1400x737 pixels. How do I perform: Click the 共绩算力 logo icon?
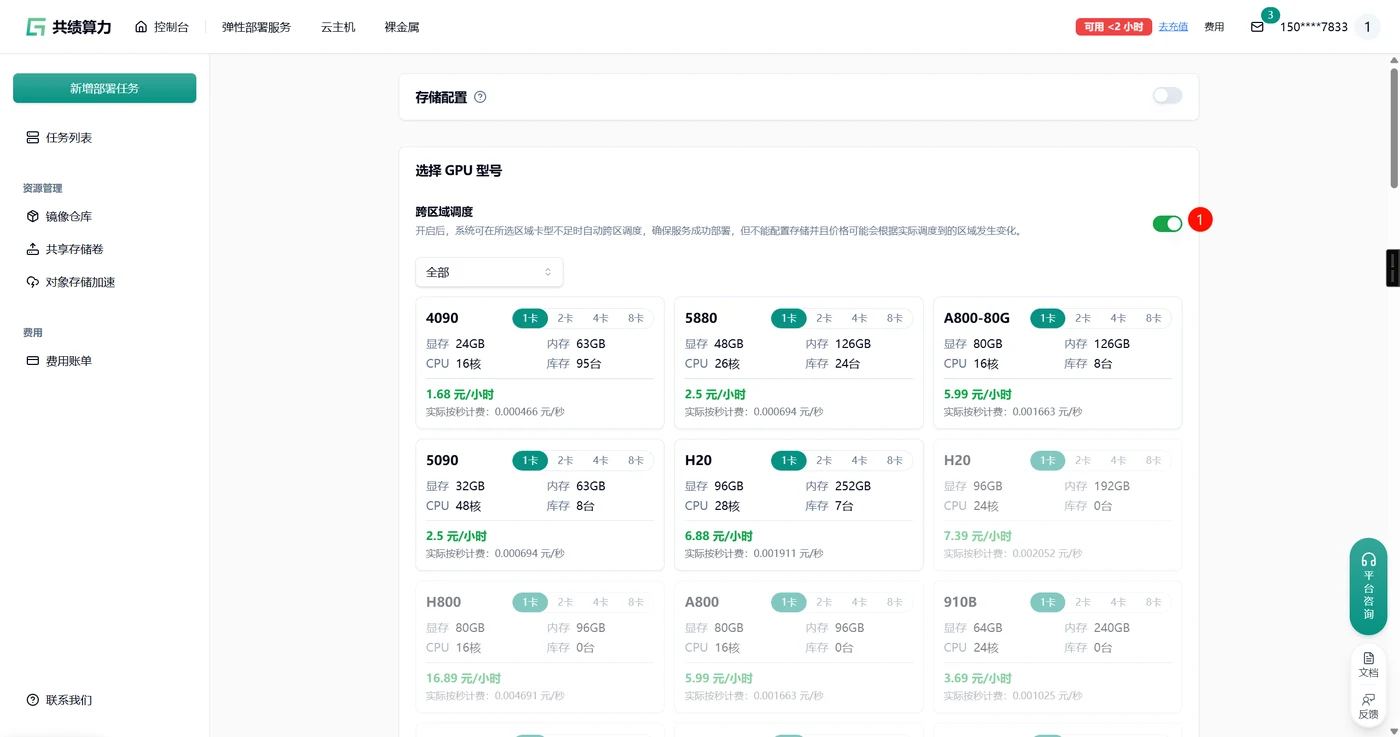(x=36, y=27)
